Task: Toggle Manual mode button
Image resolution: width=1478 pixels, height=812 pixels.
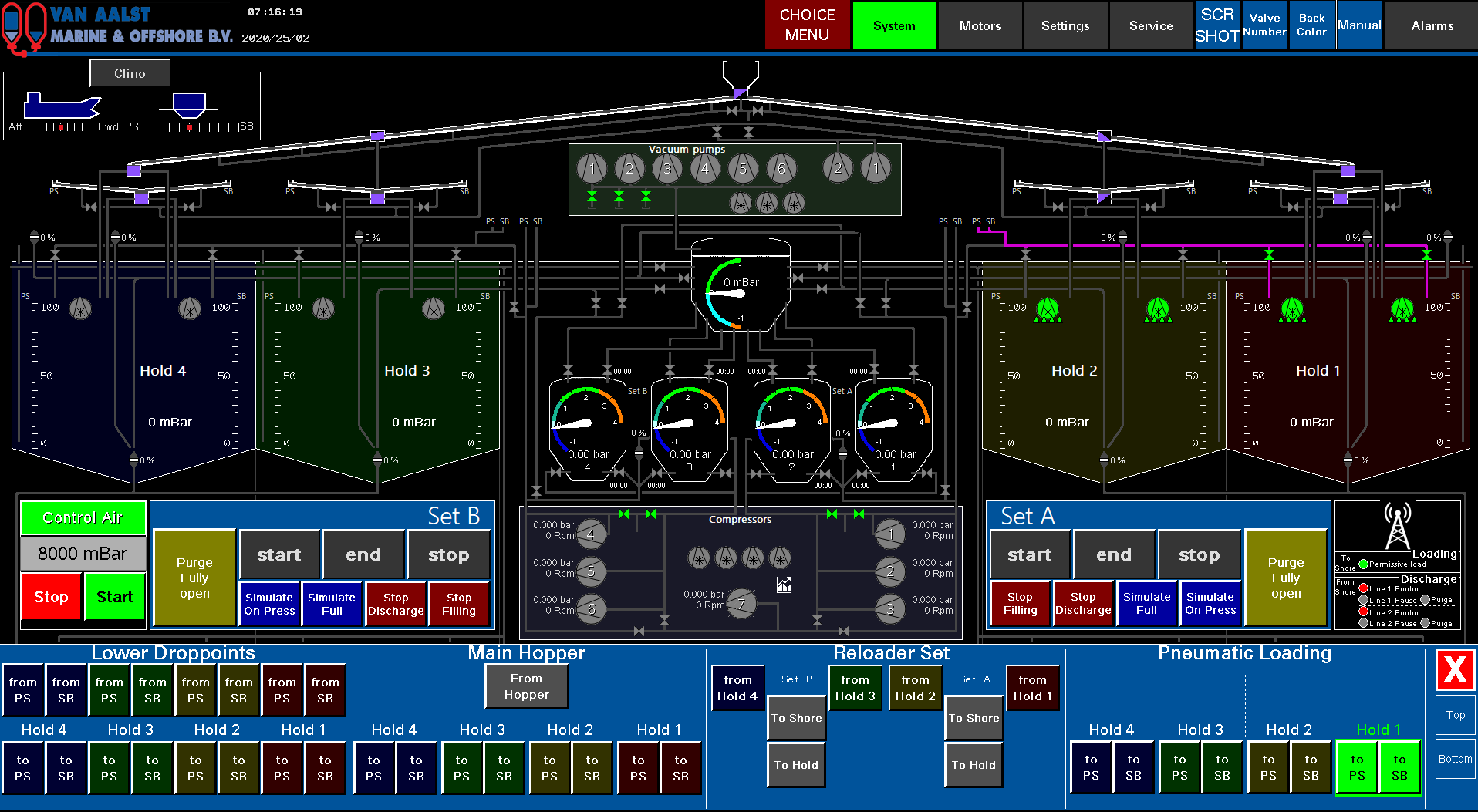Action: [1359, 25]
